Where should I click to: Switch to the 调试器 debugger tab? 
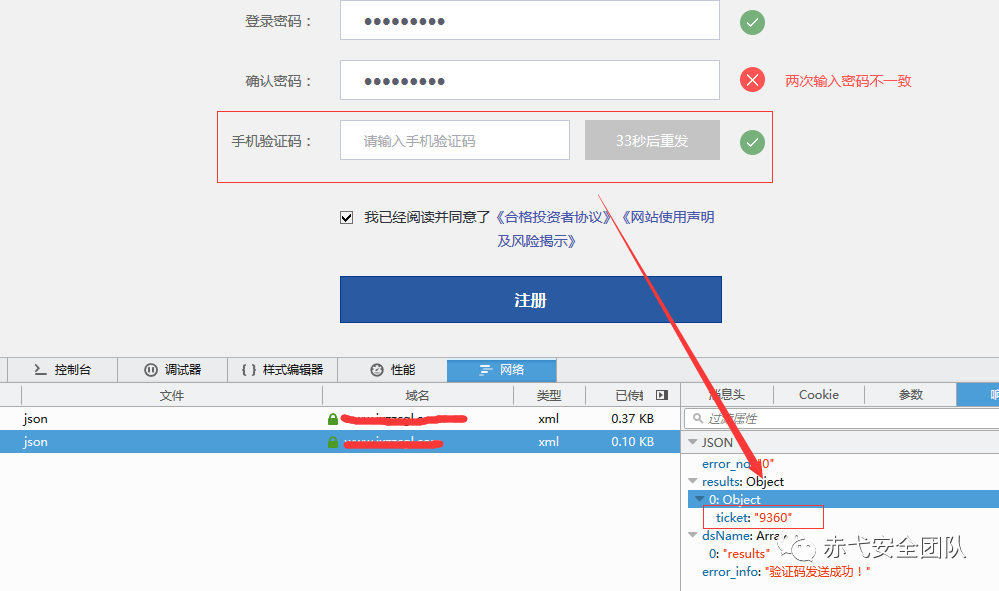point(173,369)
